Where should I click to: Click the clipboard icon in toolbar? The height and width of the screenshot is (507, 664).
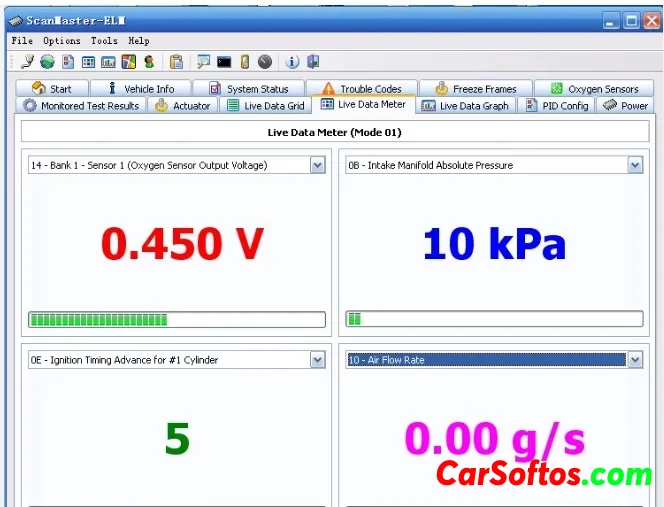[176, 62]
